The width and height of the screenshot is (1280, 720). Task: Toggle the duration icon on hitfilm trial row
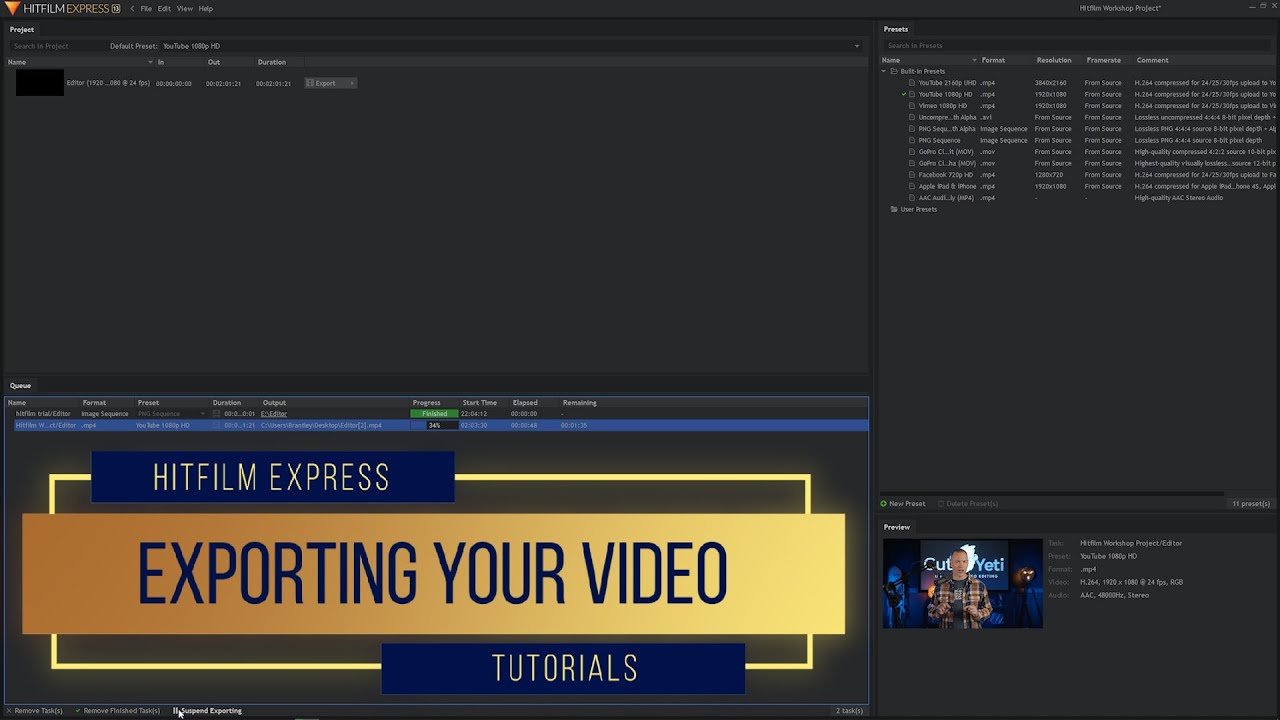pyautogui.click(x=216, y=414)
